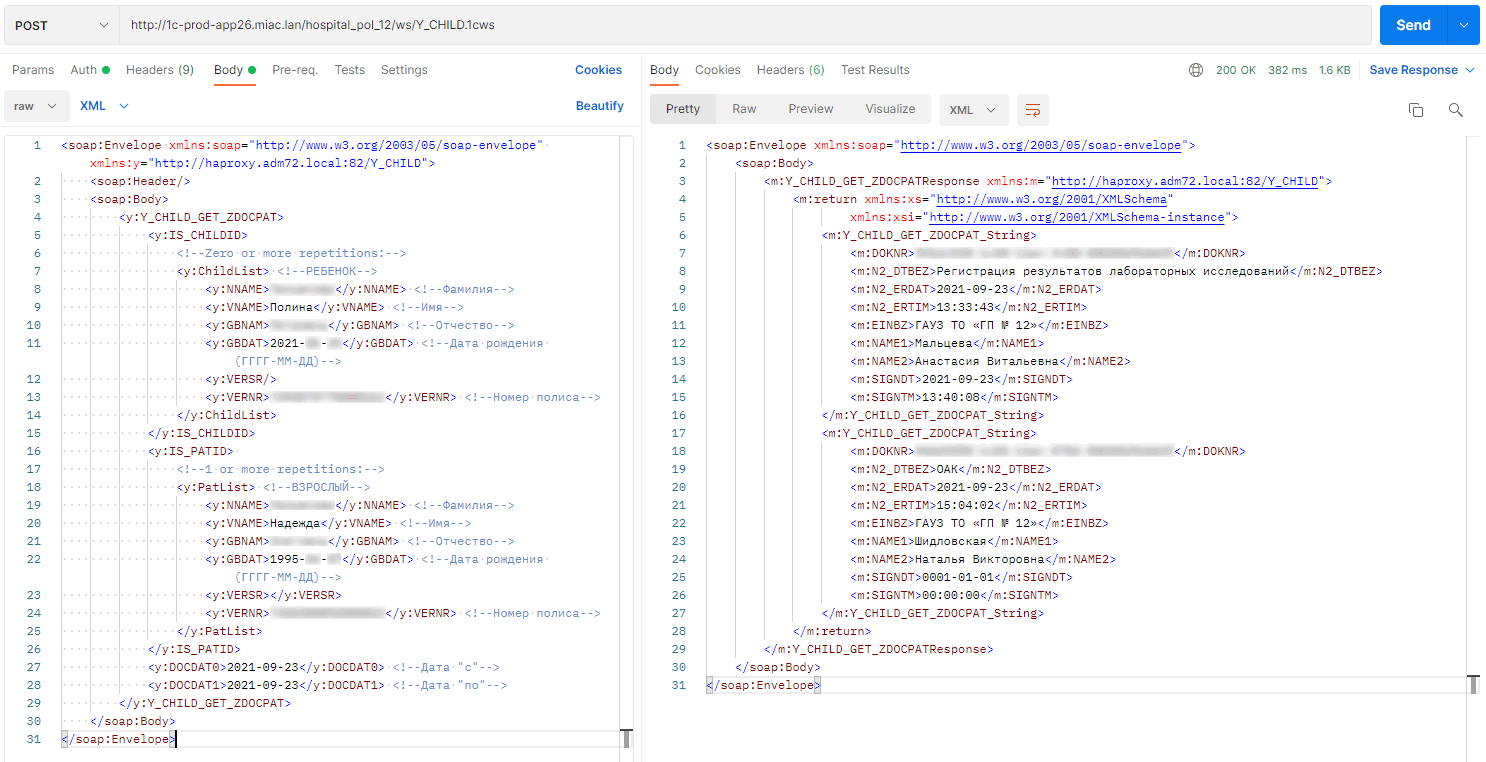Click request VNAME value 'Полина'
Image resolution: width=1486 pixels, height=762 pixels.
[292, 307]
